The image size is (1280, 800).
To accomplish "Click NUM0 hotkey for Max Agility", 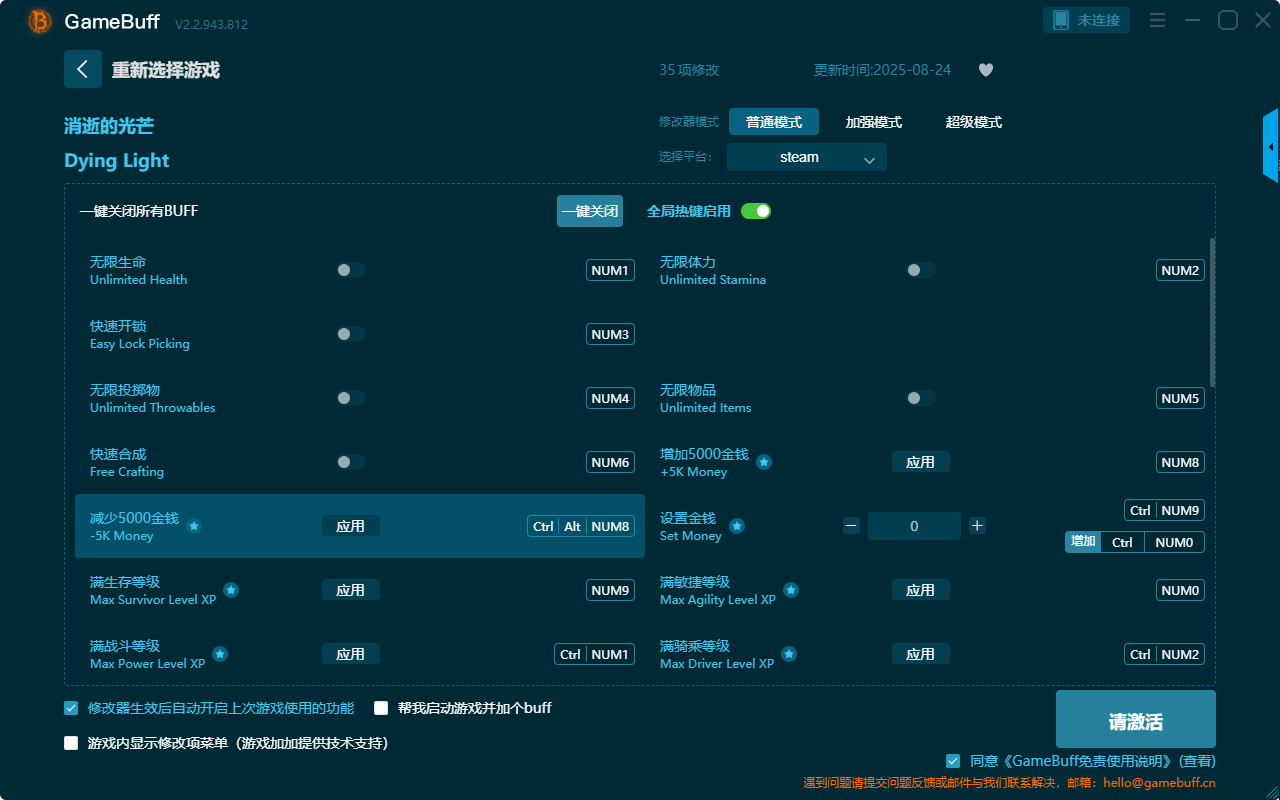I will coord(1180,590).
